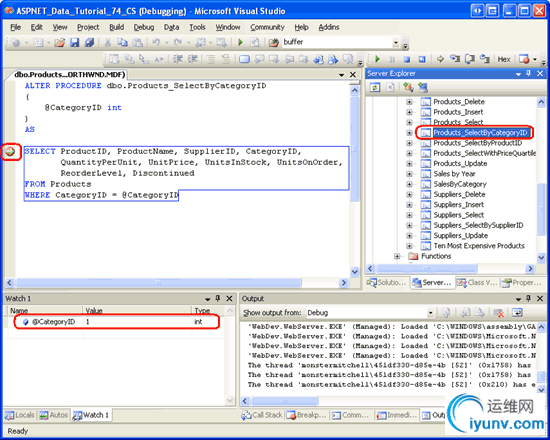Screen dimensions: 550x440
Task: Close the Server Explorer panel
Action: click(540, 74)
